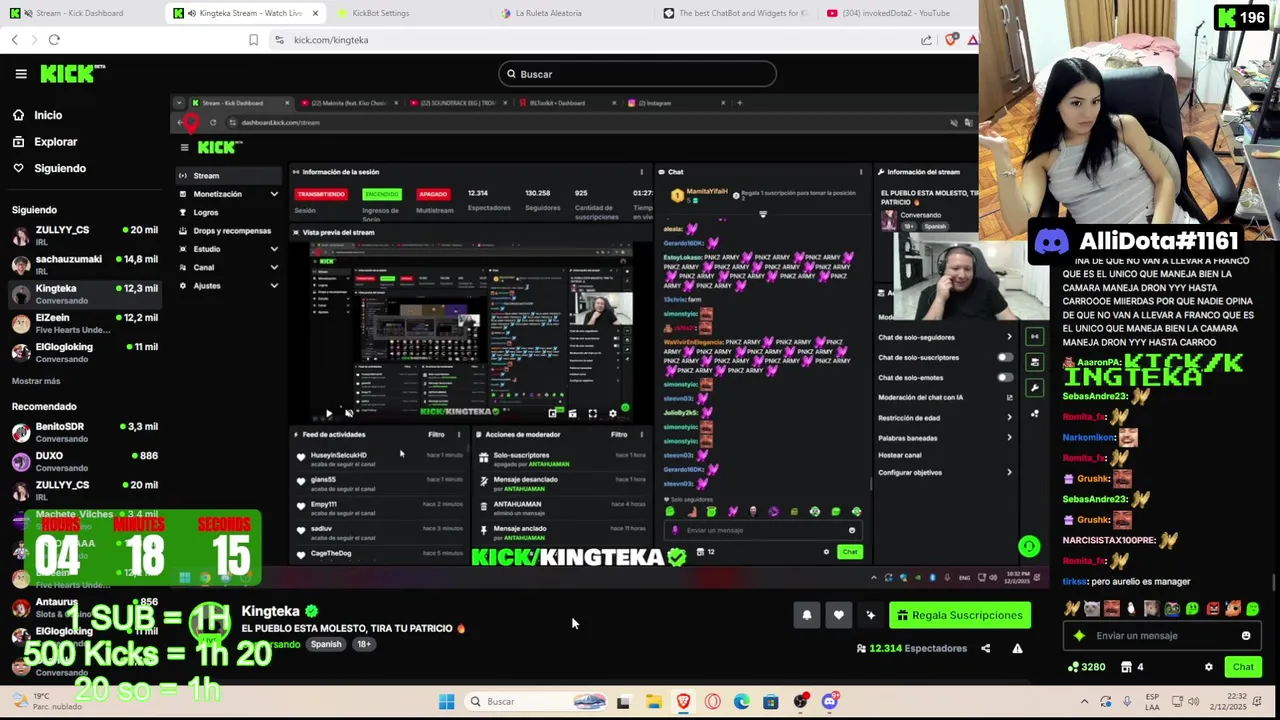Open Microsoft Edge from taskbar
The height and width of the screenshot is (720, 1280).
tap(741, 702)
